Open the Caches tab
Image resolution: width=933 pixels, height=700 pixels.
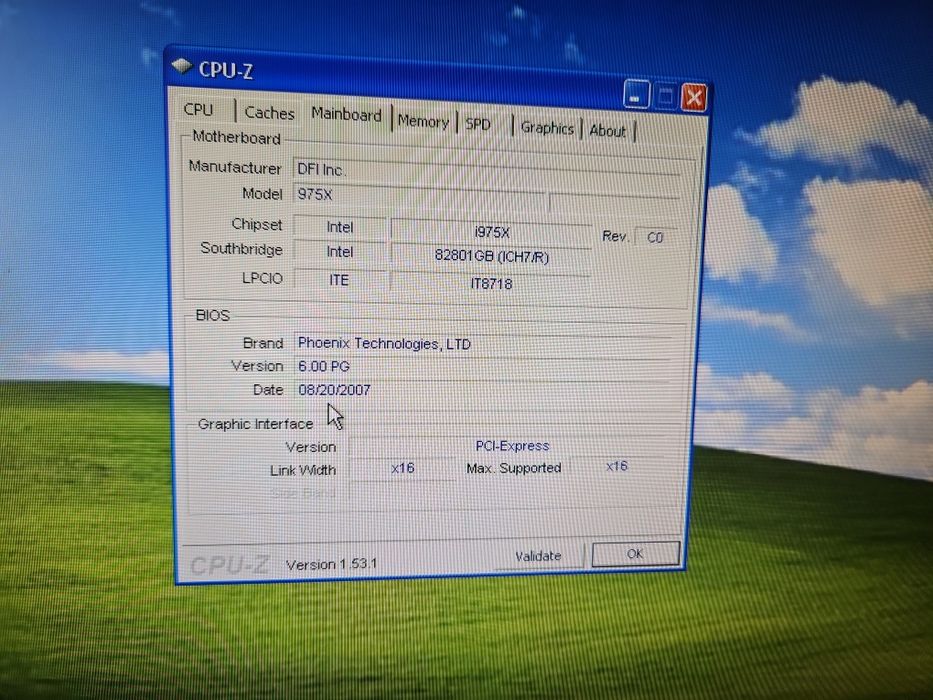(x=270, y=112)
